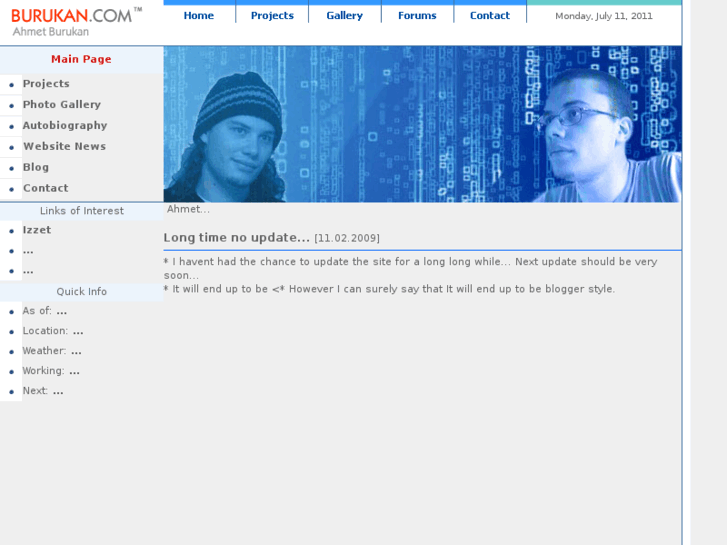The height and width of the screenshot is (545, 727).
Task: Click the 'Working:' quick info entry
Action: (x=51, y=371)
